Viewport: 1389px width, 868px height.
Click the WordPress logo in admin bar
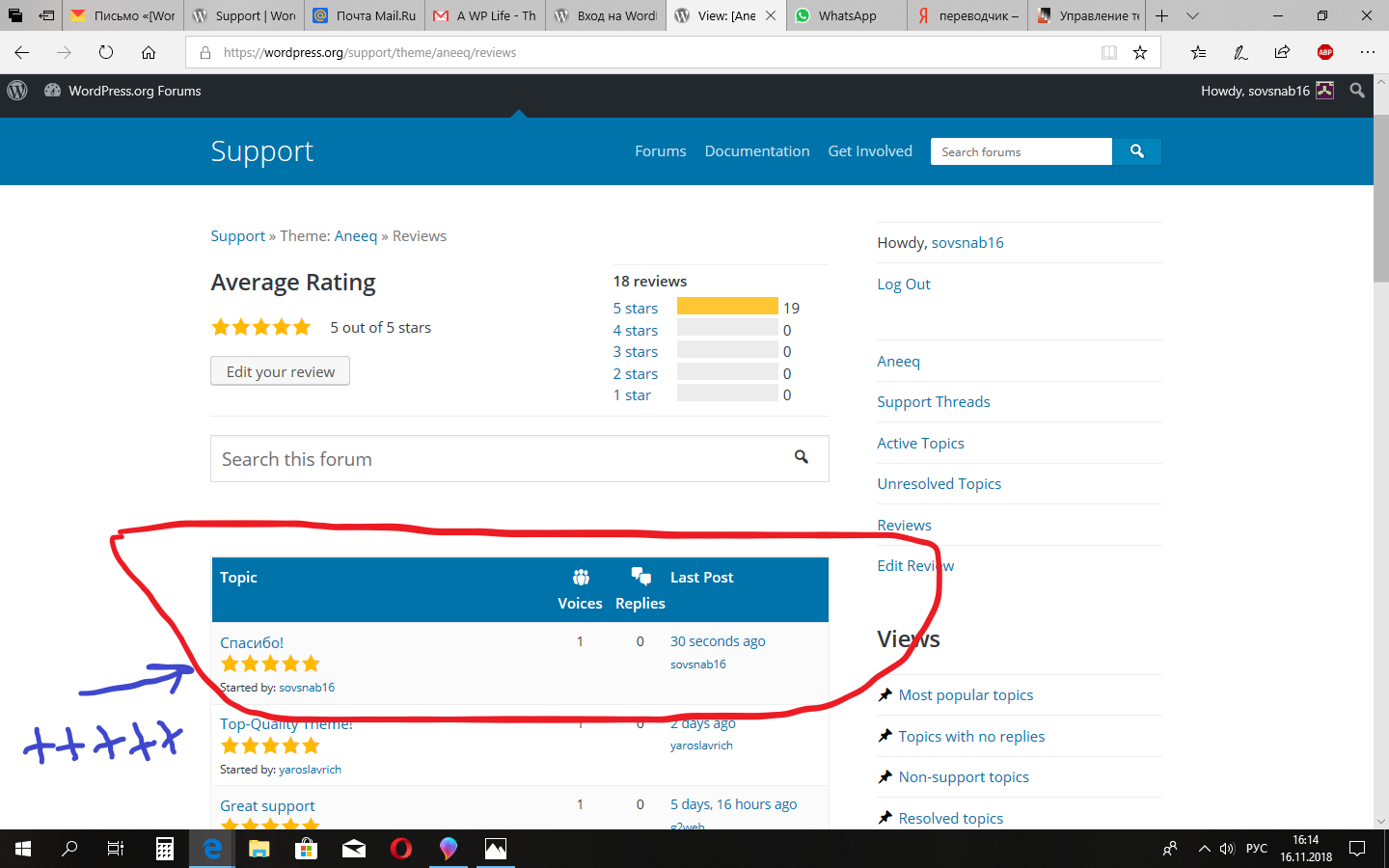coord(17,91)
